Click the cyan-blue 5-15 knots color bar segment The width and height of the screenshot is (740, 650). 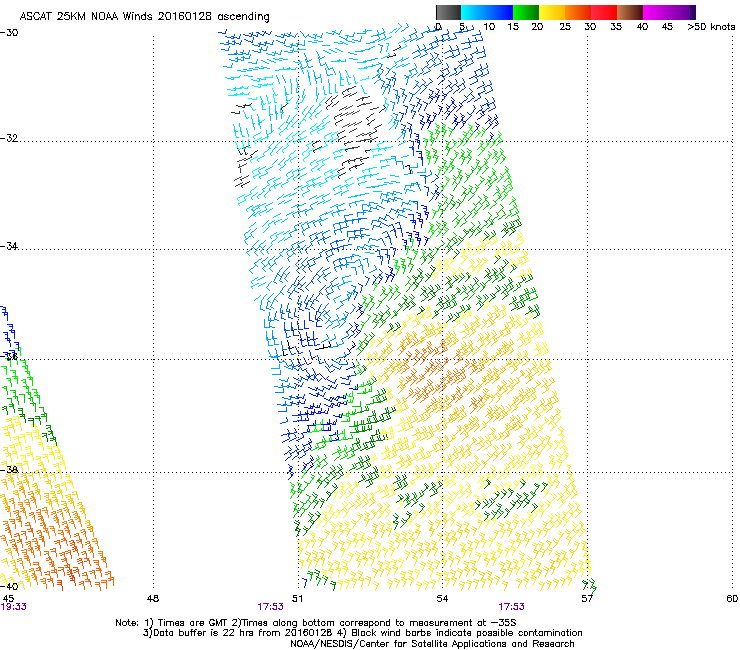pyautogui.click(x=487, y=12)
